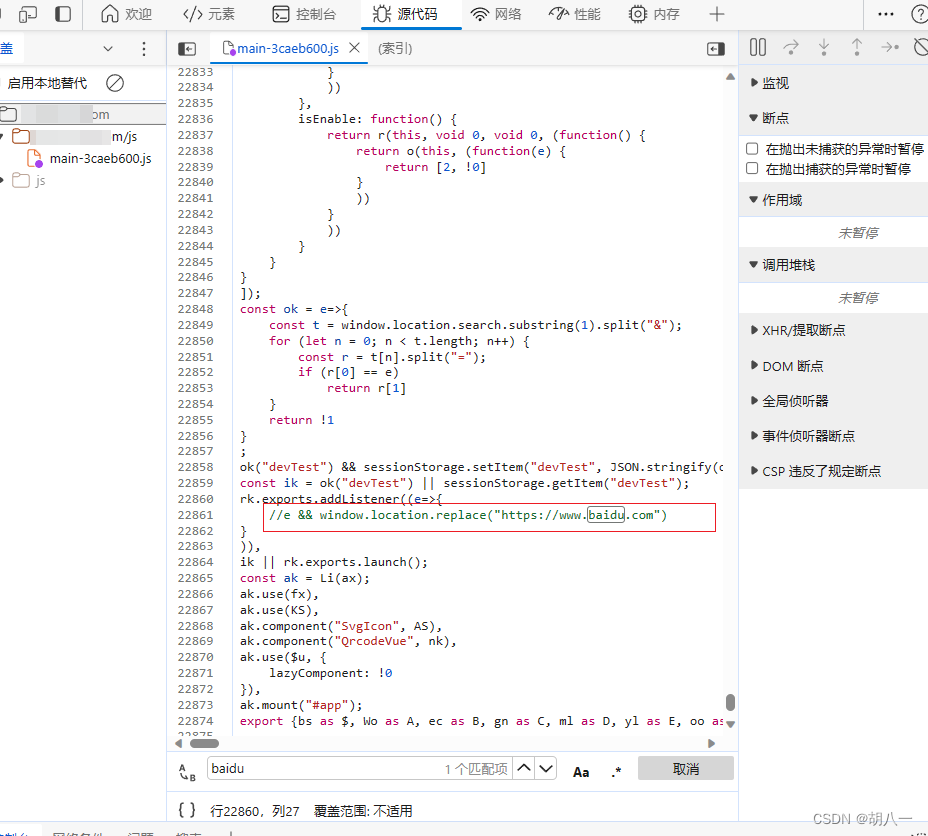Click horizontal scrollbar thumb in editor
The image size is (928, 836).
pos(204,744)
